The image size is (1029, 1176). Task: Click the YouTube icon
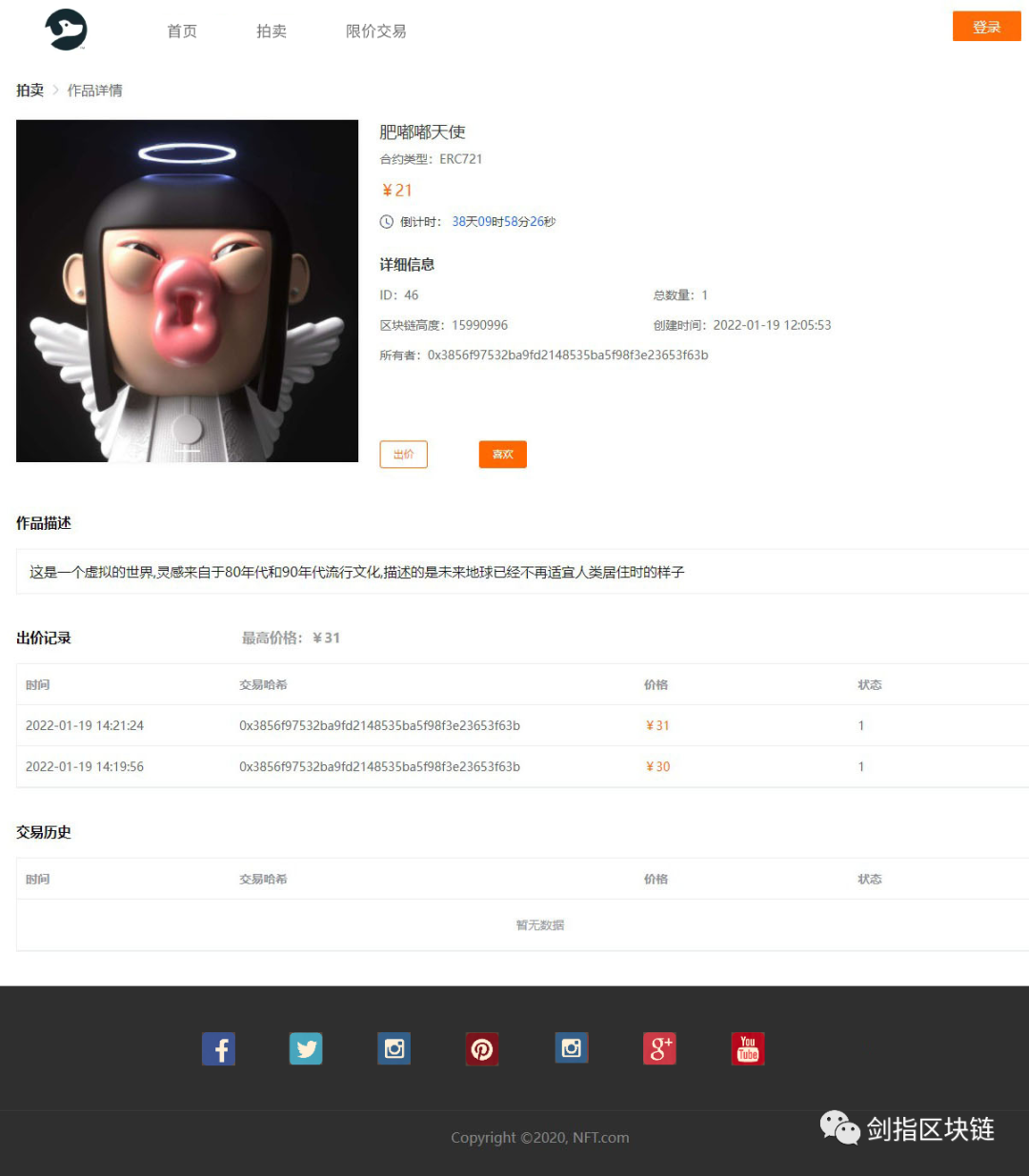[x=747, y=1048]
